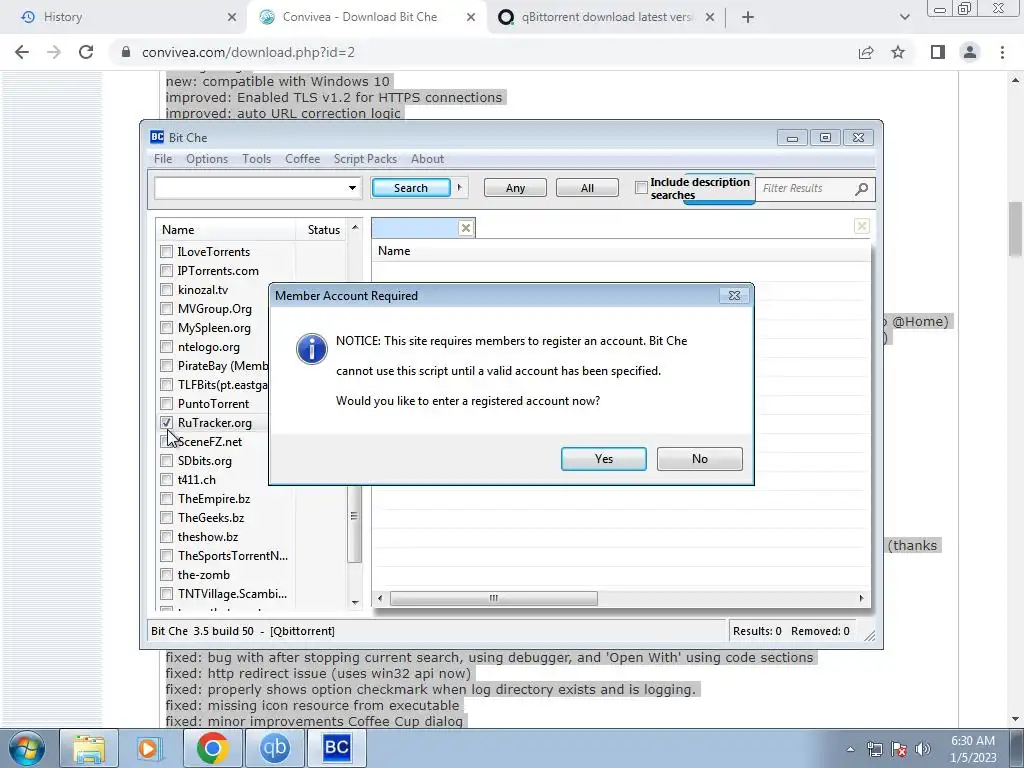Click the Bit Che BC title bar icon
This screenshot has height=768, width=1024.
click(x=157, y=137)
